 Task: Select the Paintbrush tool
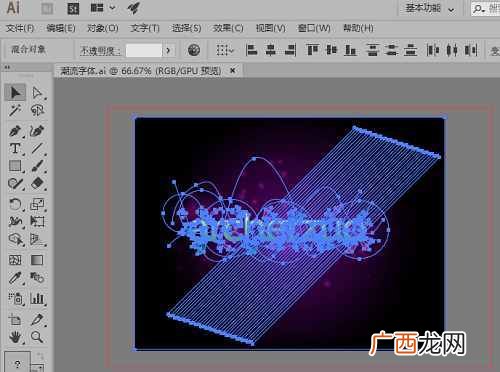37,166
